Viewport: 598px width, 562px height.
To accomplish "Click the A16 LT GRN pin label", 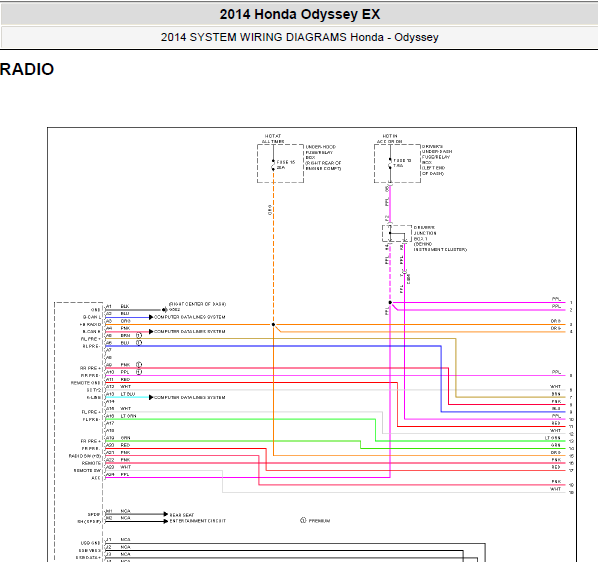I will [x=121, y=416].
